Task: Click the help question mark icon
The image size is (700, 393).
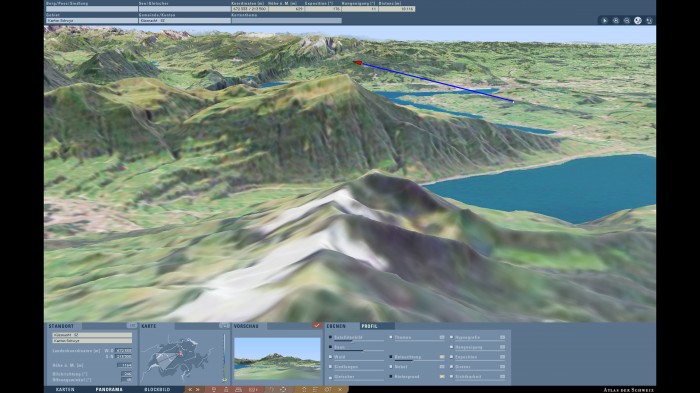Action: click(x=272, y=389)
